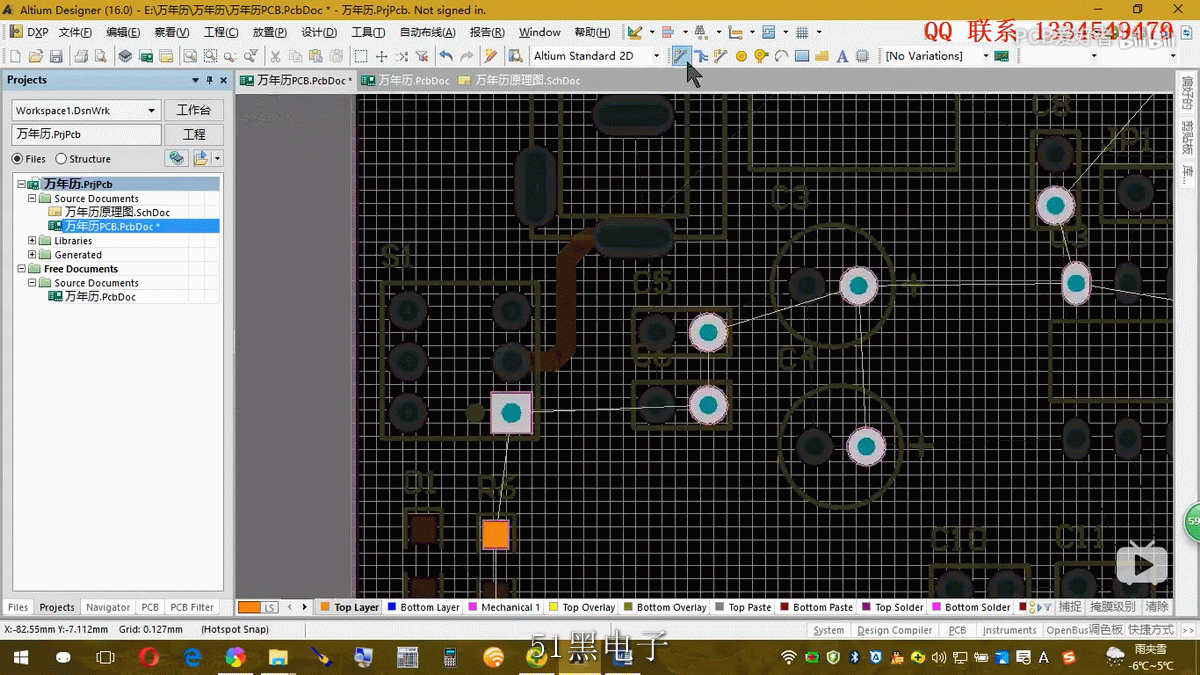
Task: Open the No Variations dropdown
Action: click(985, 56)
